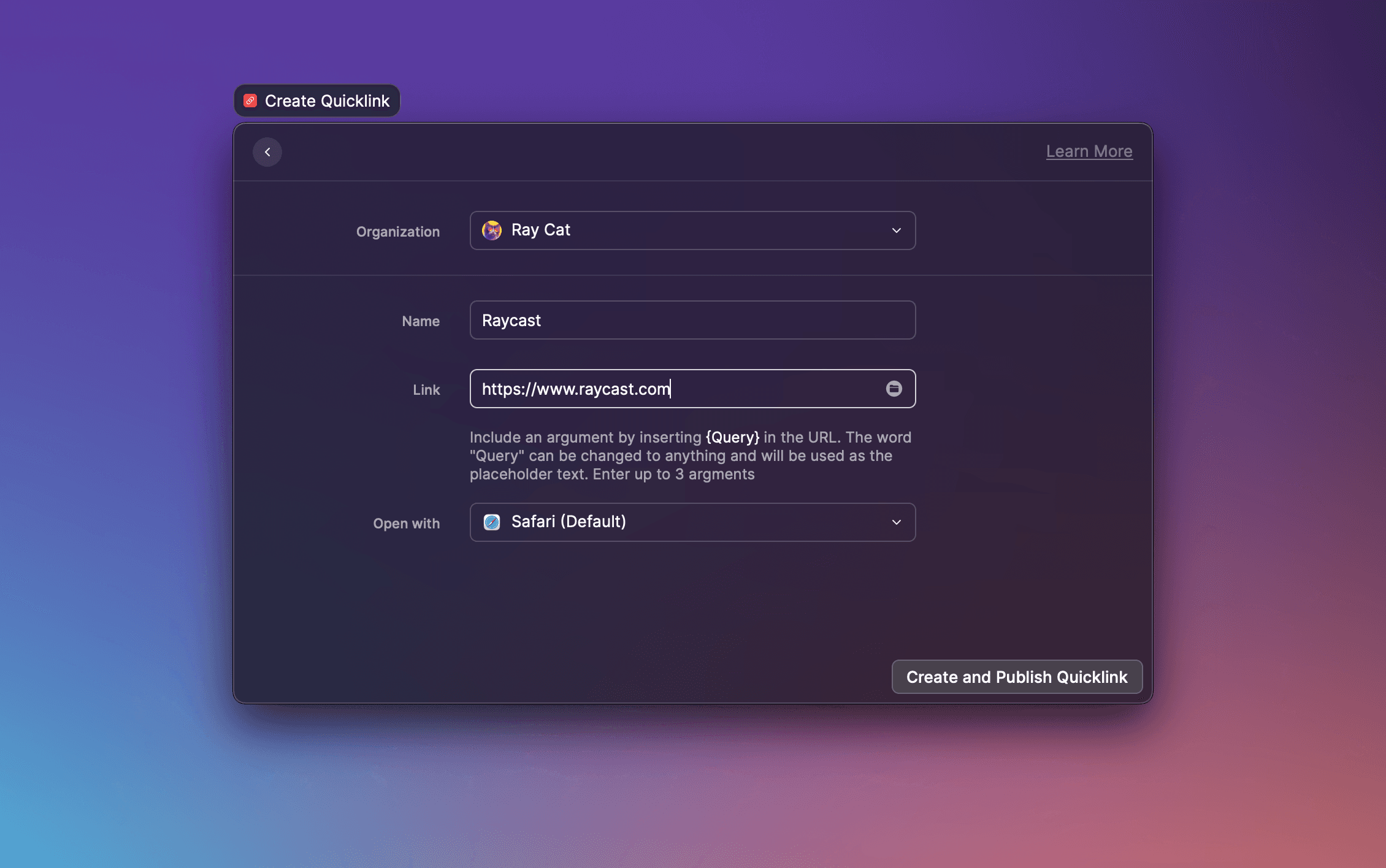Click the Ray Cat avatar in the Organization field

[491, 230]
